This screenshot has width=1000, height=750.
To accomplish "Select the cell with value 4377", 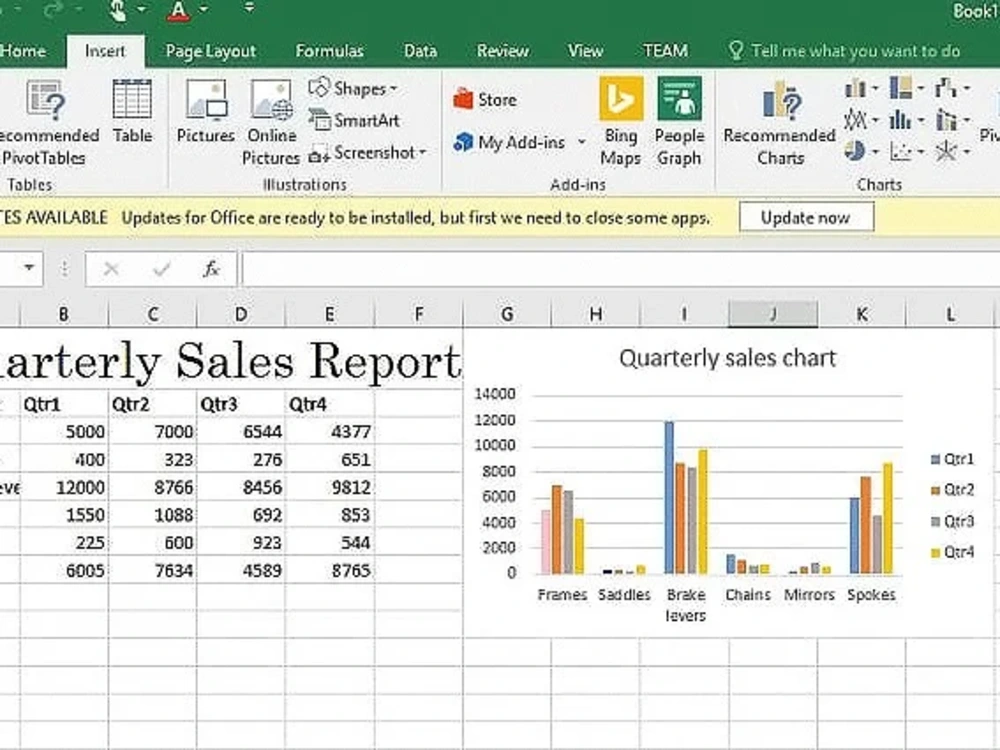I will click(x=330, y=432).
